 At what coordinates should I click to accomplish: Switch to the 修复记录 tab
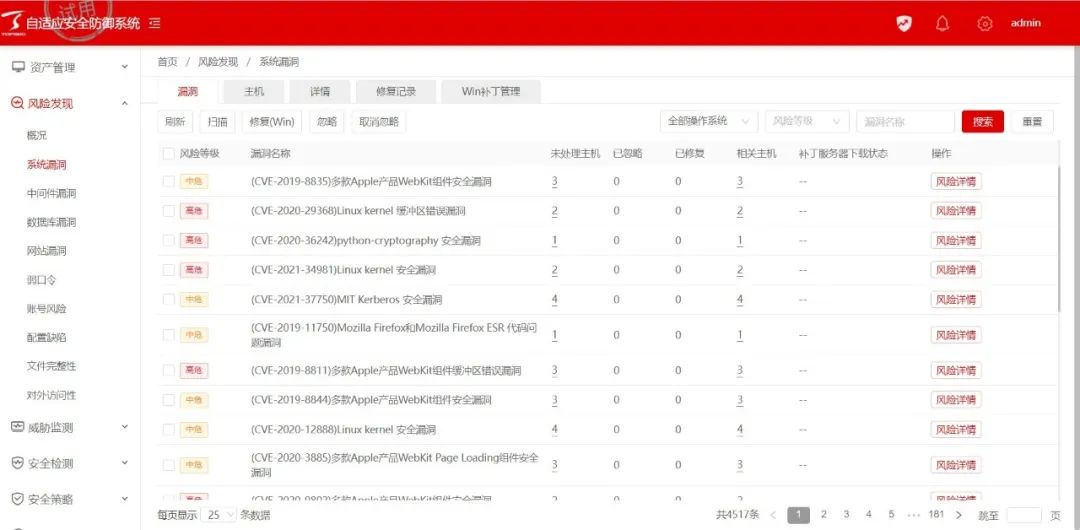(395, 91)
